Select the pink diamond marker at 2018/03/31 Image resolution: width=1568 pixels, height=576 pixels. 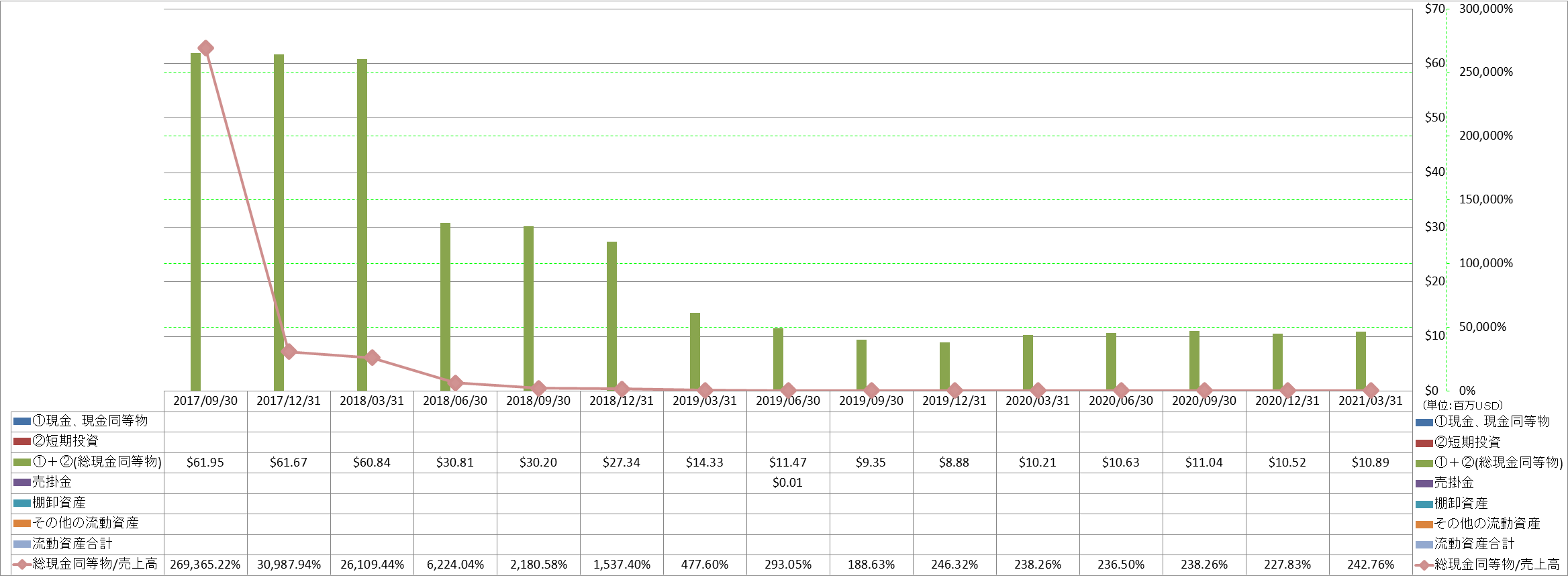coord(373,357)
